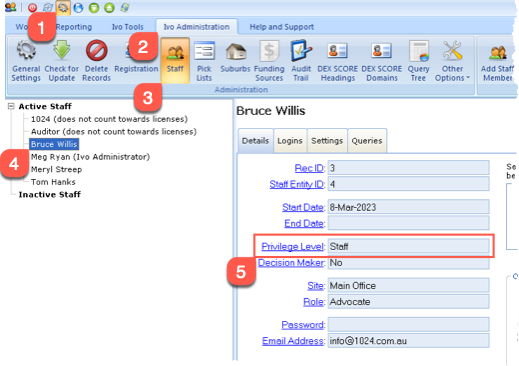Viewport: 519px width, 366px height.
Task: Switch to the Ivo Tools ribbon tab
Action: click(128, 27)
